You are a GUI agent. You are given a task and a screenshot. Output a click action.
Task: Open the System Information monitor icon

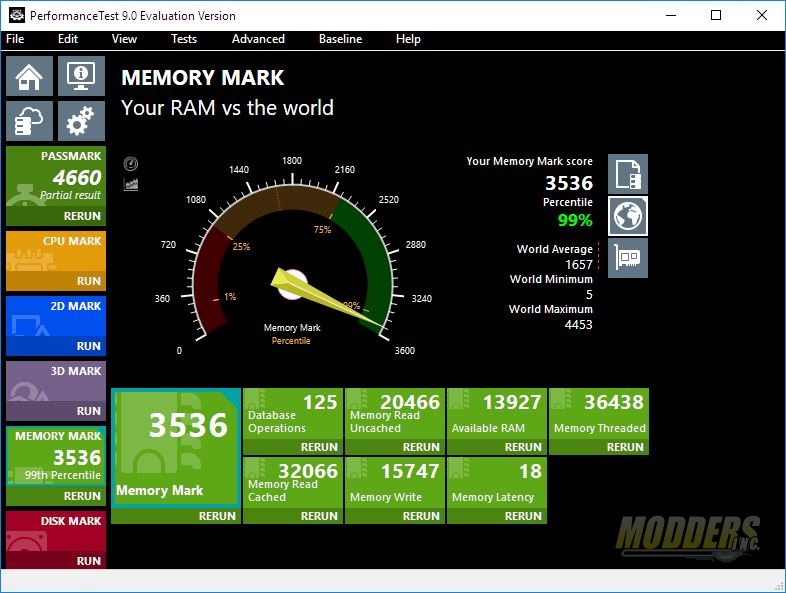tap(81, 76)
